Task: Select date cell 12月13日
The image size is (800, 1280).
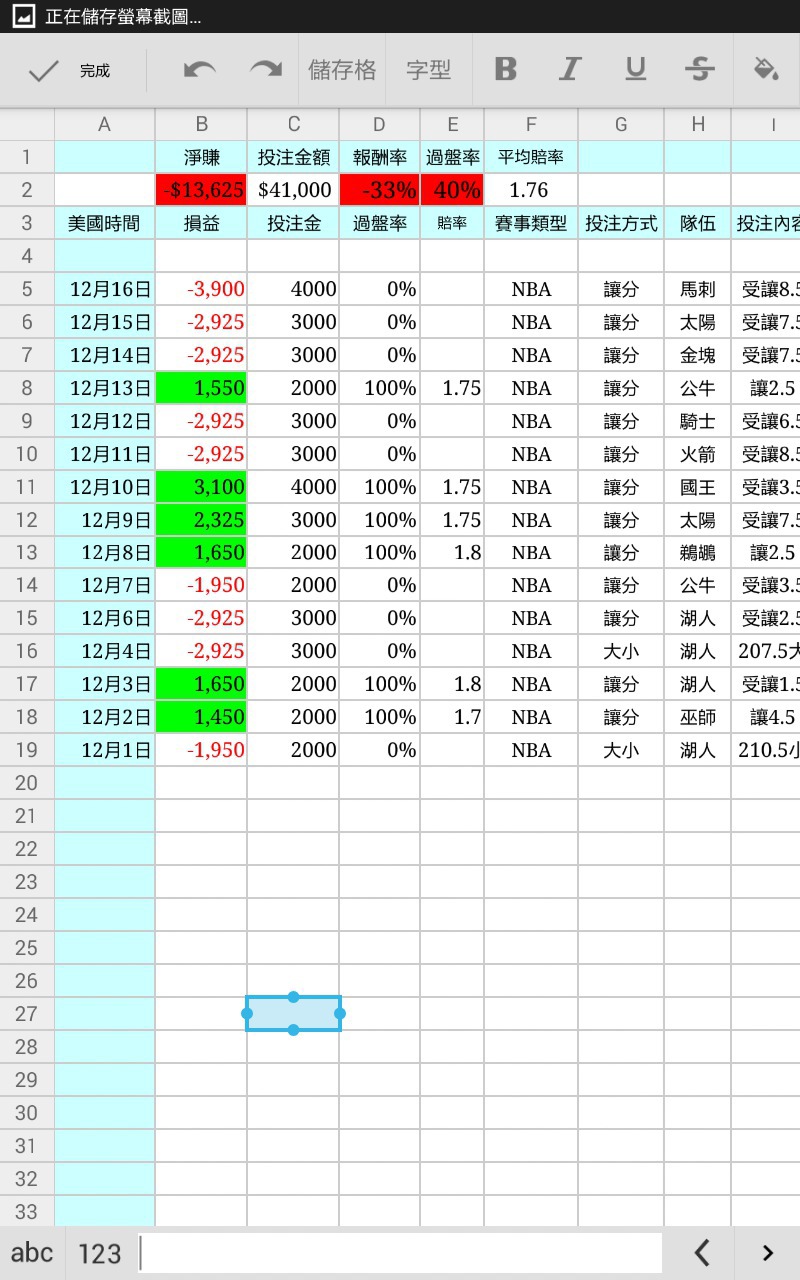Action: [104, 388]
